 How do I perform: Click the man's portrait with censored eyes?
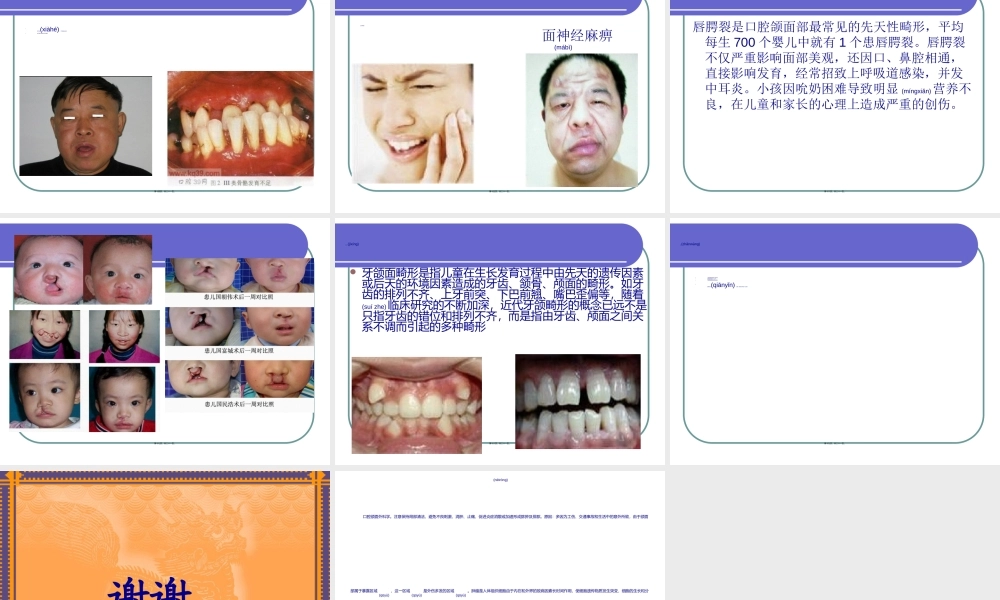click(85, 126)
